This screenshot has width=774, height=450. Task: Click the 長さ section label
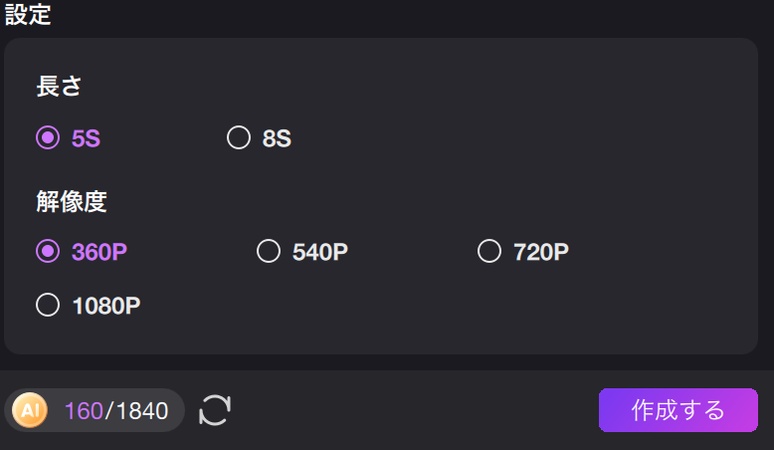click(59, 87)
